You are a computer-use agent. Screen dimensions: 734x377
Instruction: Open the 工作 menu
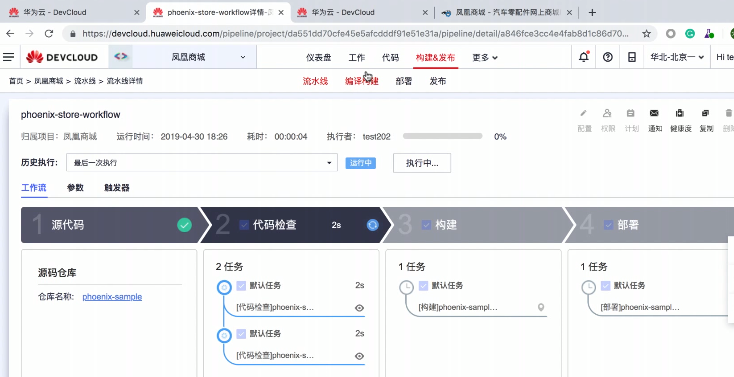click(356, 58)
